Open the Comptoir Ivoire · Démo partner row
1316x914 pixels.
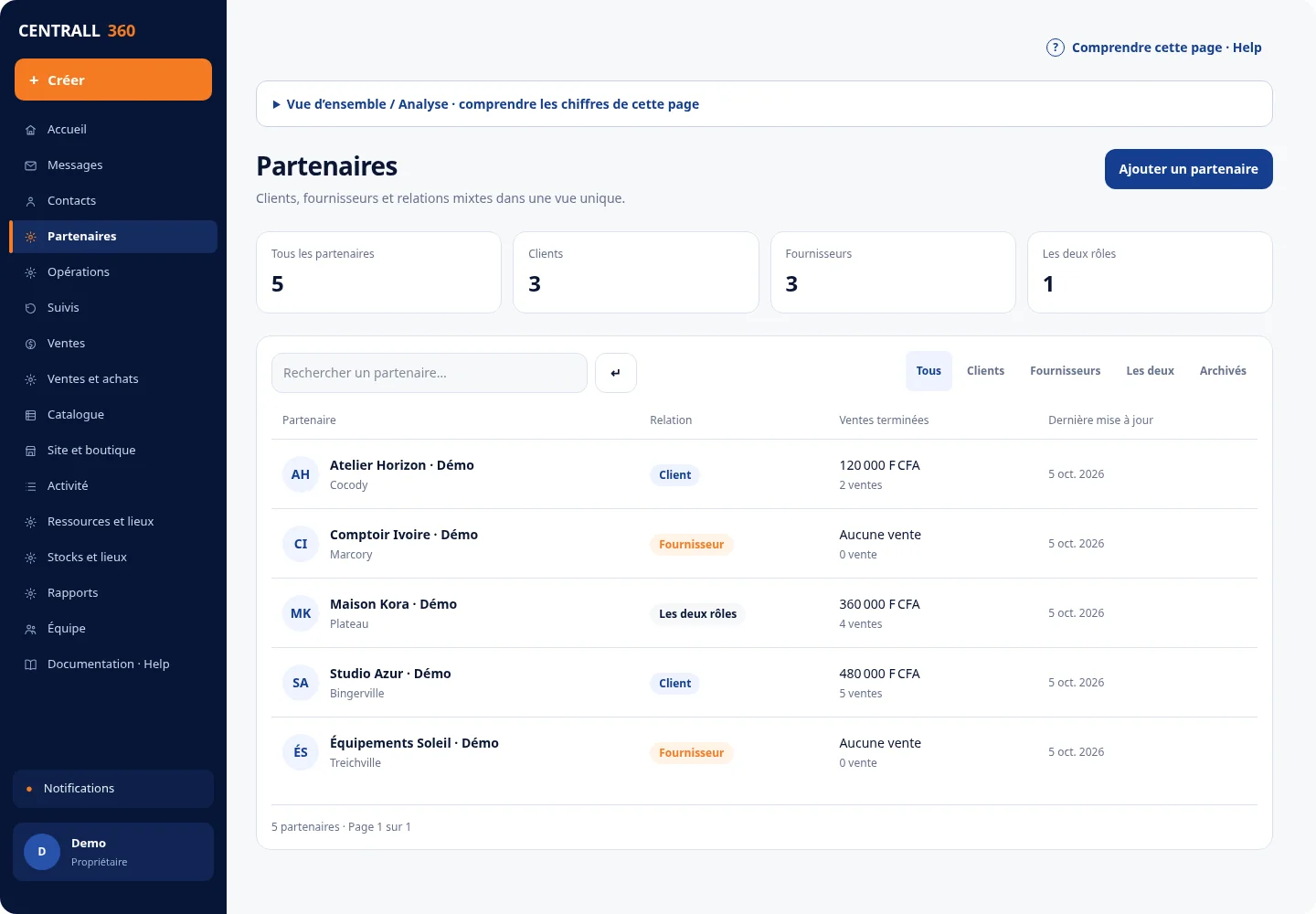[x=764, y=544]
